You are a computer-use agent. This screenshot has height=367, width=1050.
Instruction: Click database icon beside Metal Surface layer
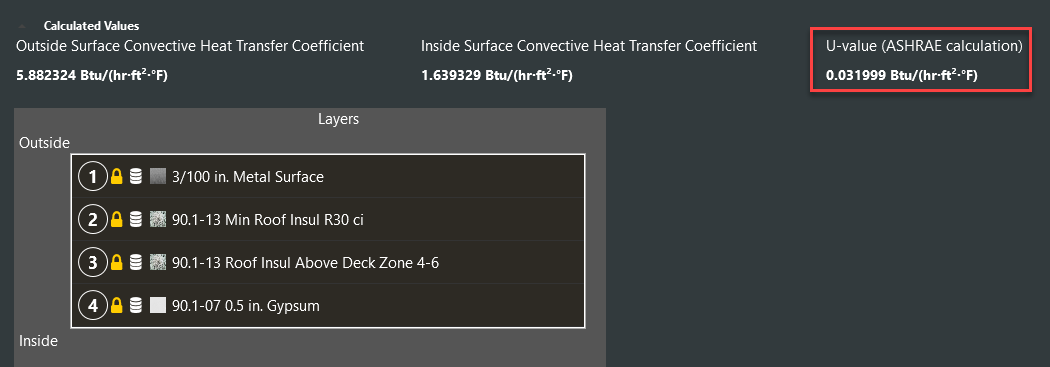pyautogui.click(x=136, y=177)
